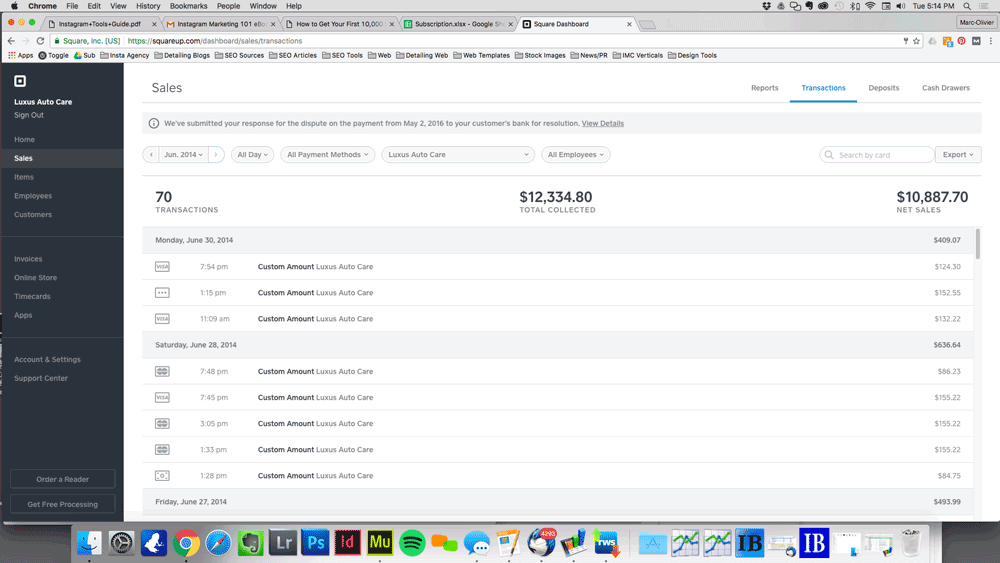Click the Search by card input field
This screenshot has width=1000, height=563.
point(877,154)
